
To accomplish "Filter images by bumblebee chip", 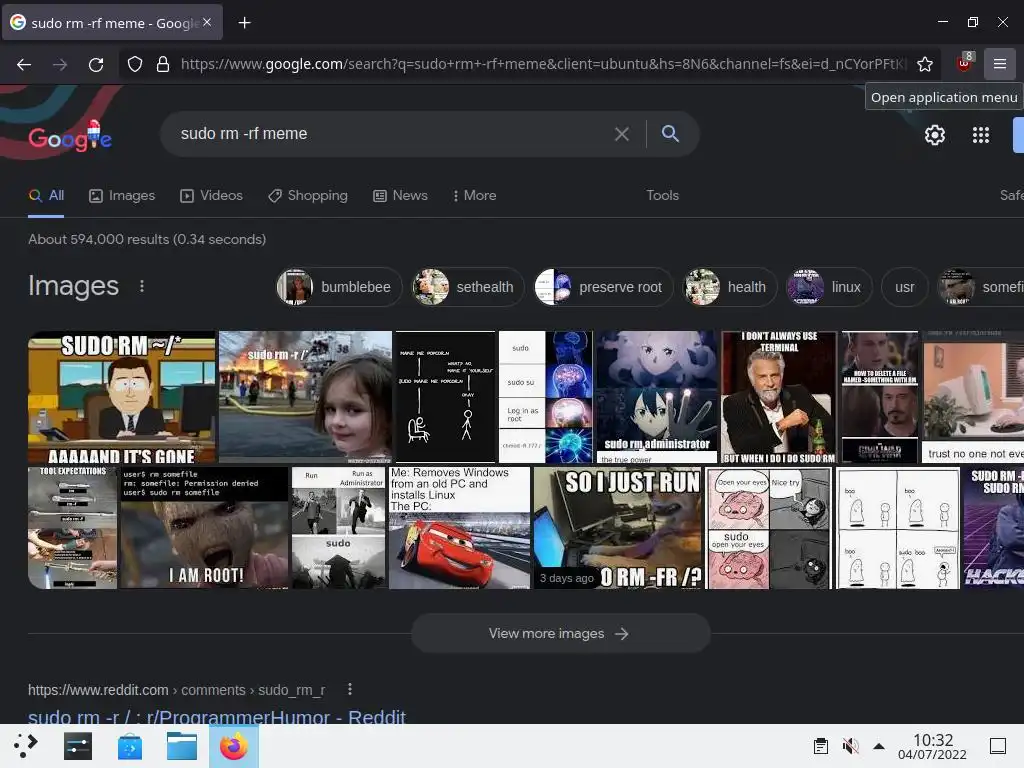I will (x=339, y=287).
